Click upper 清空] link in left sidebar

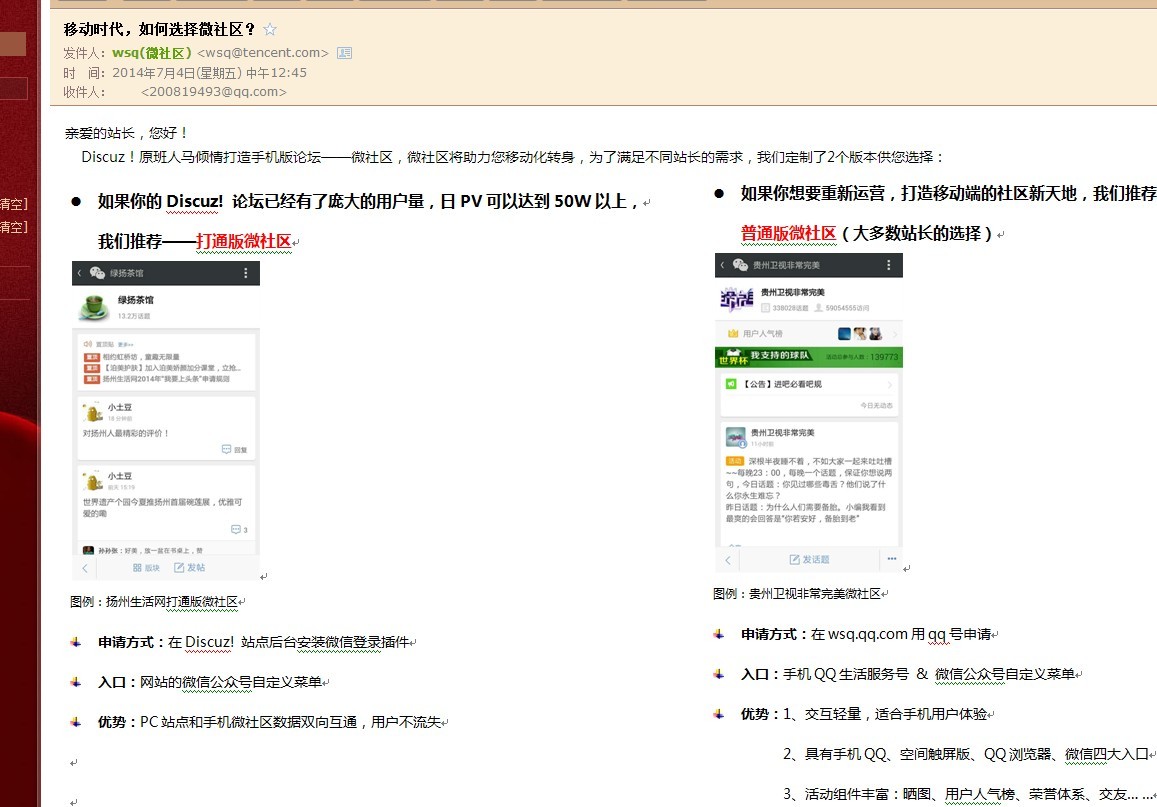(13, 204)
